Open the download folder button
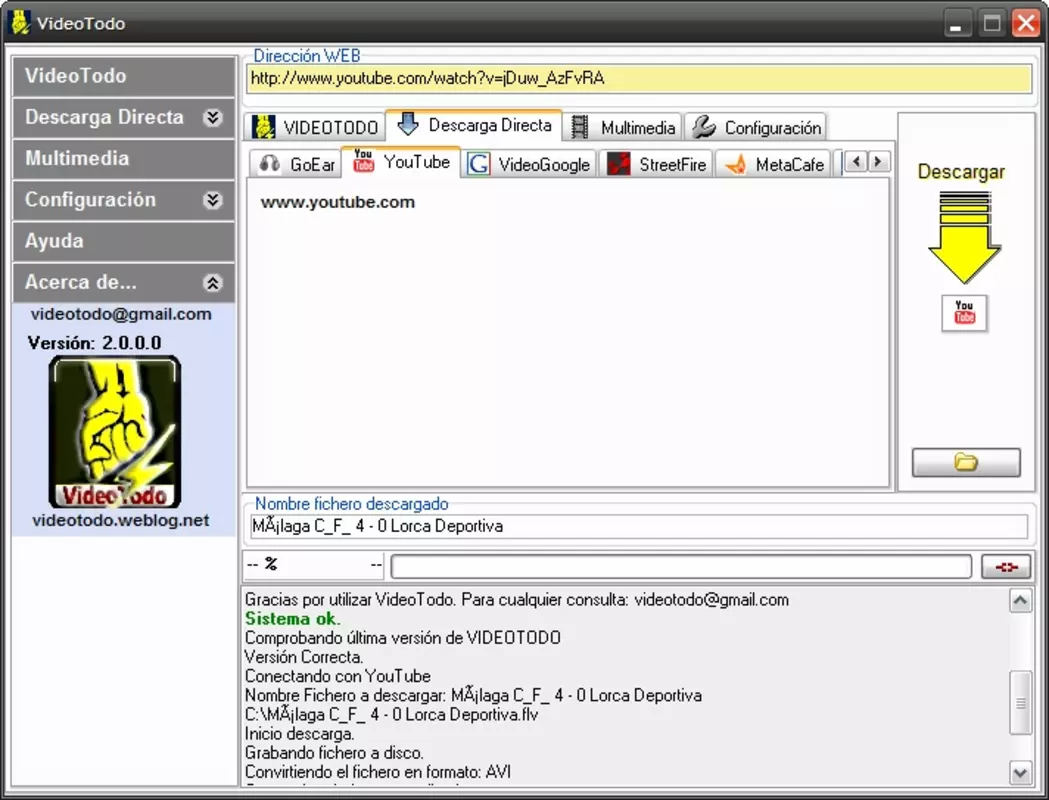 pyautogui.click(x=966, y=462)
